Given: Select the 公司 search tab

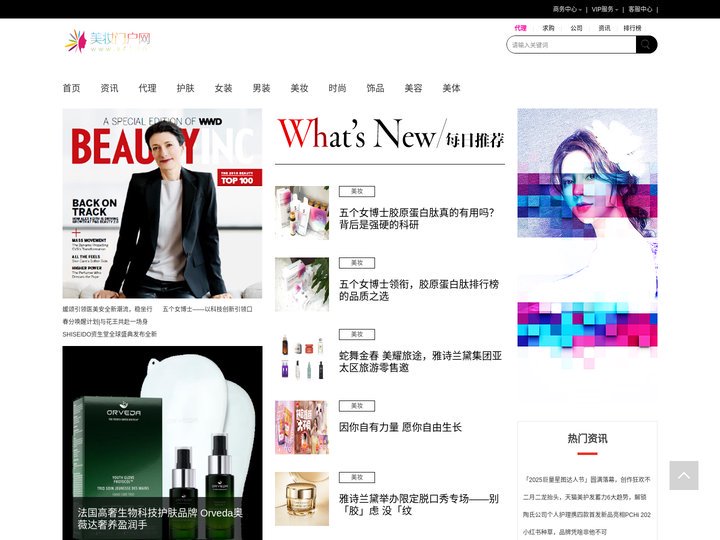Looking at the screenshot, I should click(576, 28).
